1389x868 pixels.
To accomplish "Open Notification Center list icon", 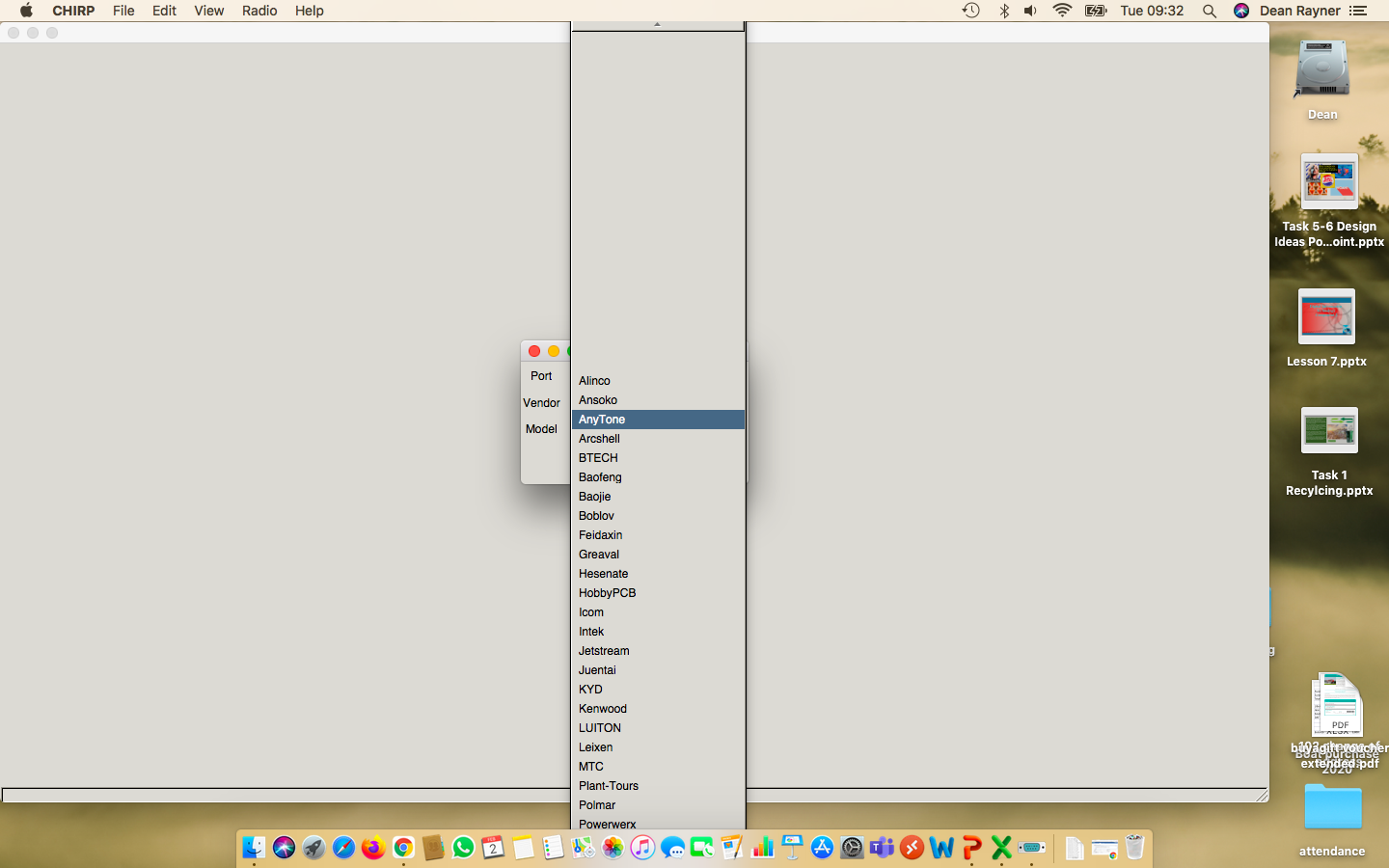I will (1358, 11).
